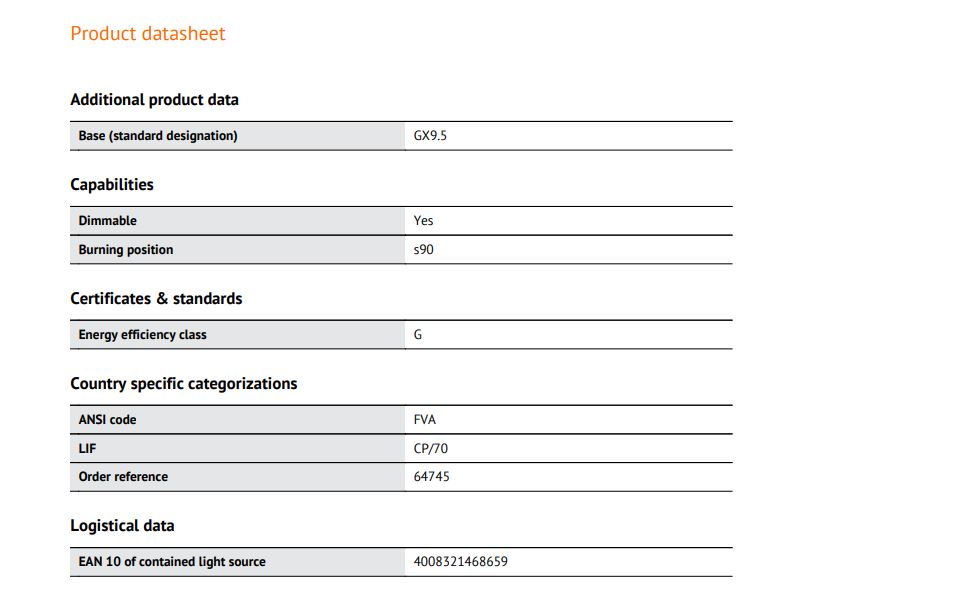Select the order reference number 64745
Image resolution: width=967 pixels, height=599 pixels.
tap(431, 477)
